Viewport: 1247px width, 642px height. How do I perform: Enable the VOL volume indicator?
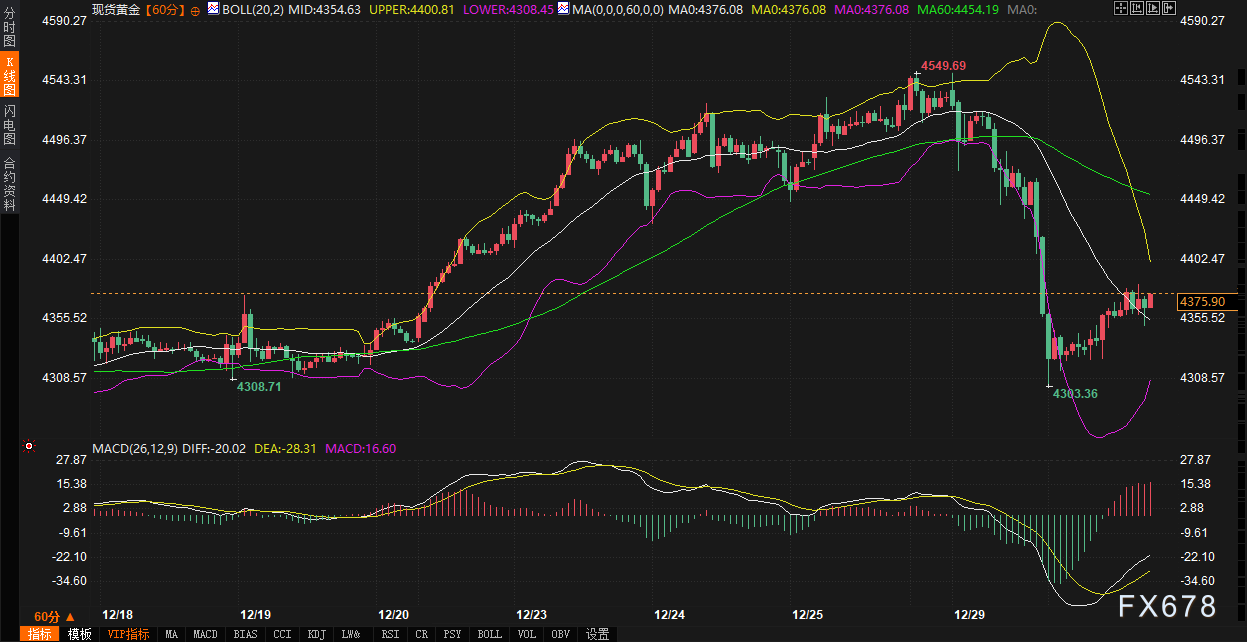527,634
